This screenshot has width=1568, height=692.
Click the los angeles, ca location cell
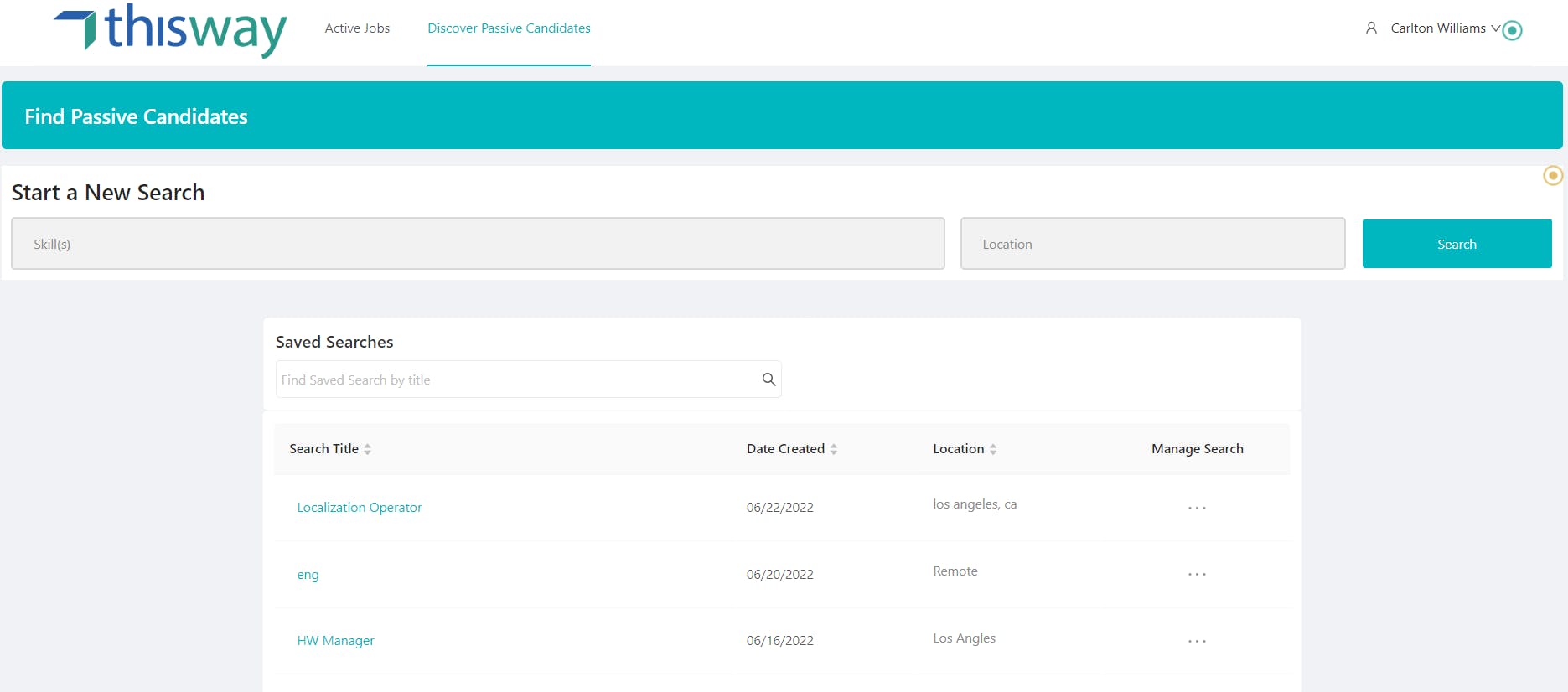975,504
